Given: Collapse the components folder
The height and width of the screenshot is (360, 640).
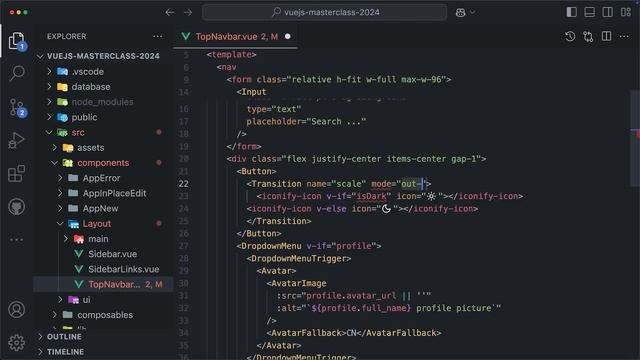Looking at the screenshot, I should pos(103,163).
